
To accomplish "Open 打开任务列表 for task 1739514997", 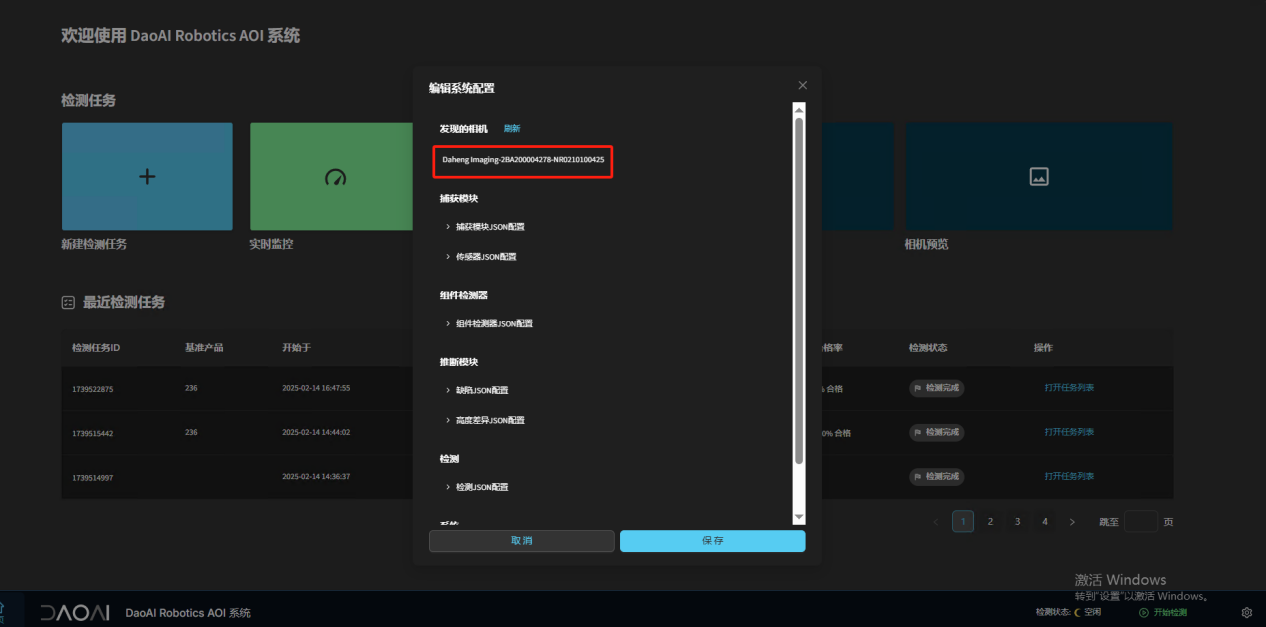I will pos(1069,476).
